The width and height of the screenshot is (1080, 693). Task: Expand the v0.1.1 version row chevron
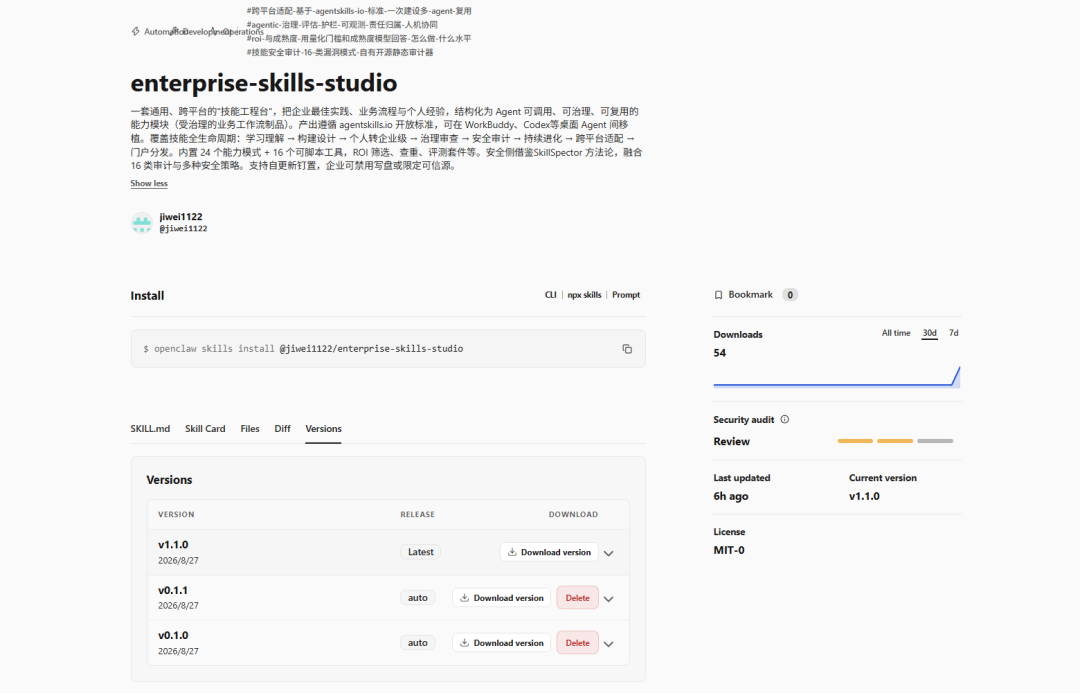(x=609, y=599)
